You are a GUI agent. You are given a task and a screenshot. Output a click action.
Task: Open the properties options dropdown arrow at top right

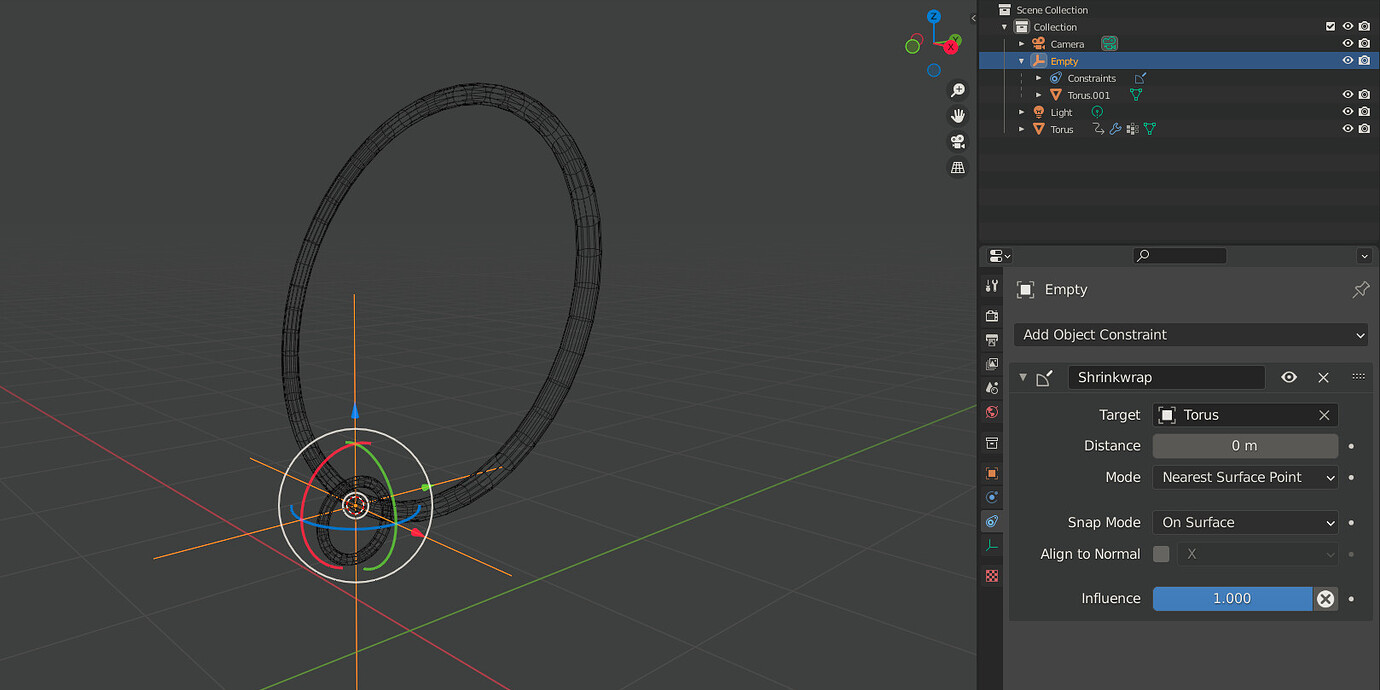pyautogui.click(x=1366, y=256)
